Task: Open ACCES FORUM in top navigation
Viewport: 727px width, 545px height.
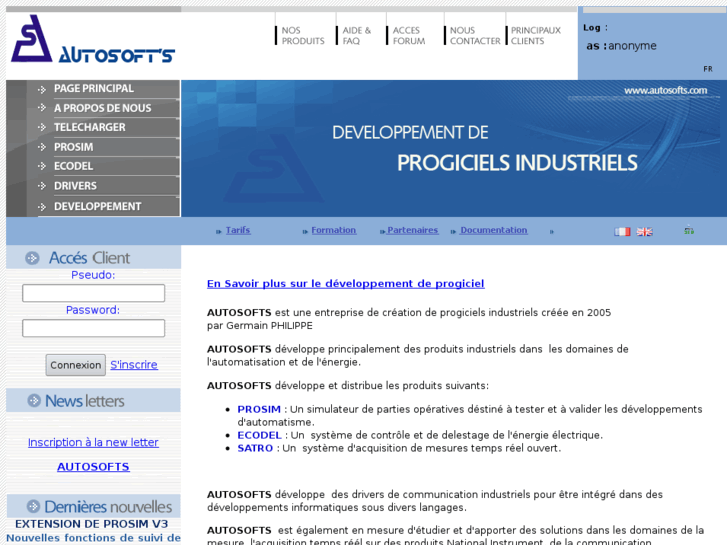Action: tap(408, 36)
